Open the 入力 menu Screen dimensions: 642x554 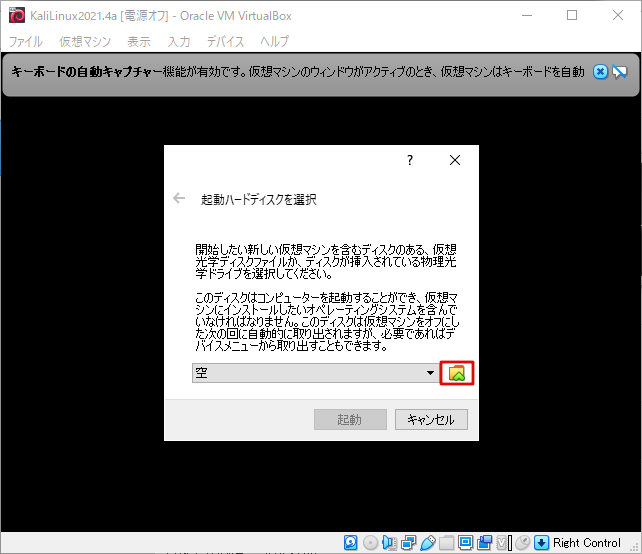coord(179,41)
